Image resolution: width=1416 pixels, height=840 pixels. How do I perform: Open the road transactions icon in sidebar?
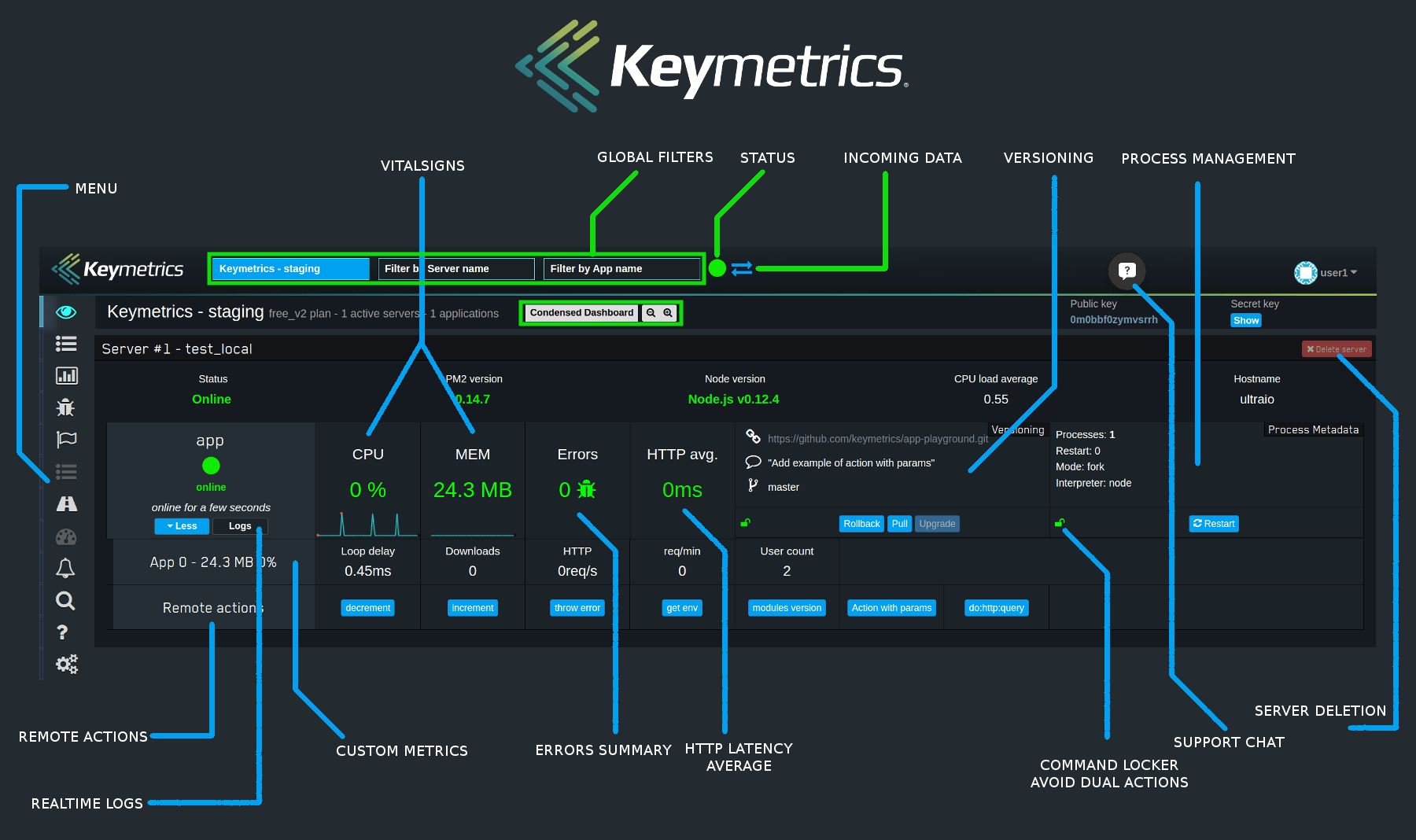pos(66,504)
